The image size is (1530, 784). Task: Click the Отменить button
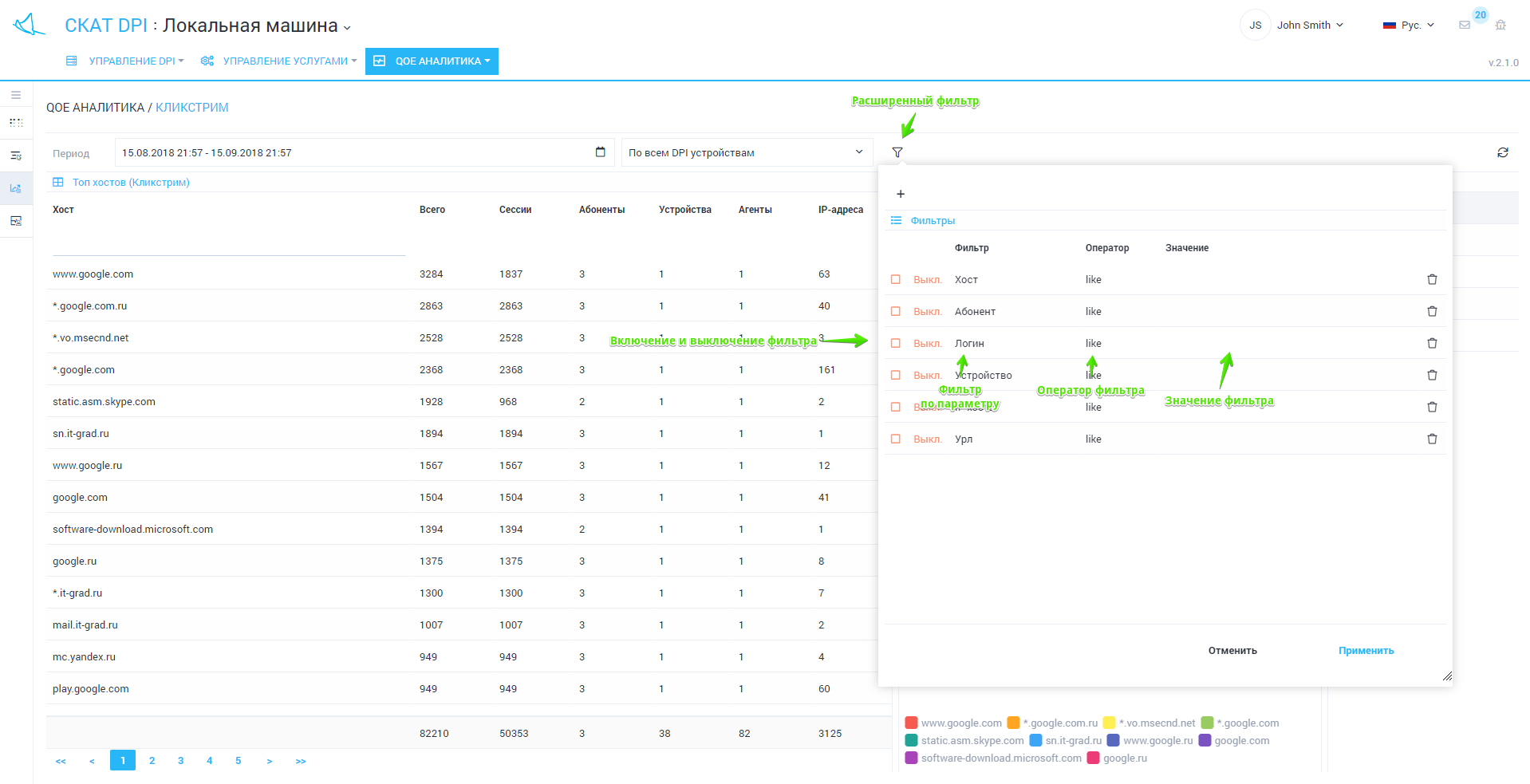[x=1232, y=651]
